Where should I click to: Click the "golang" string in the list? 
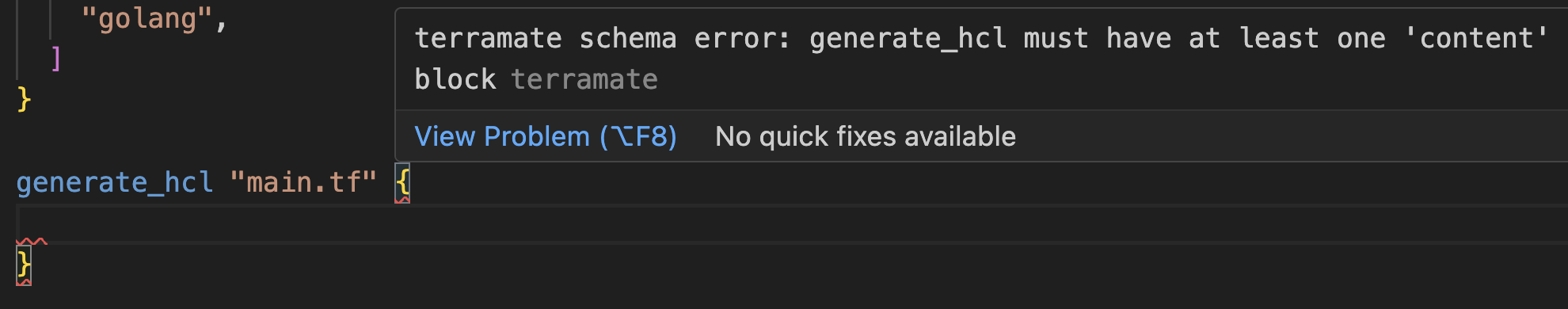click(147, 19)
